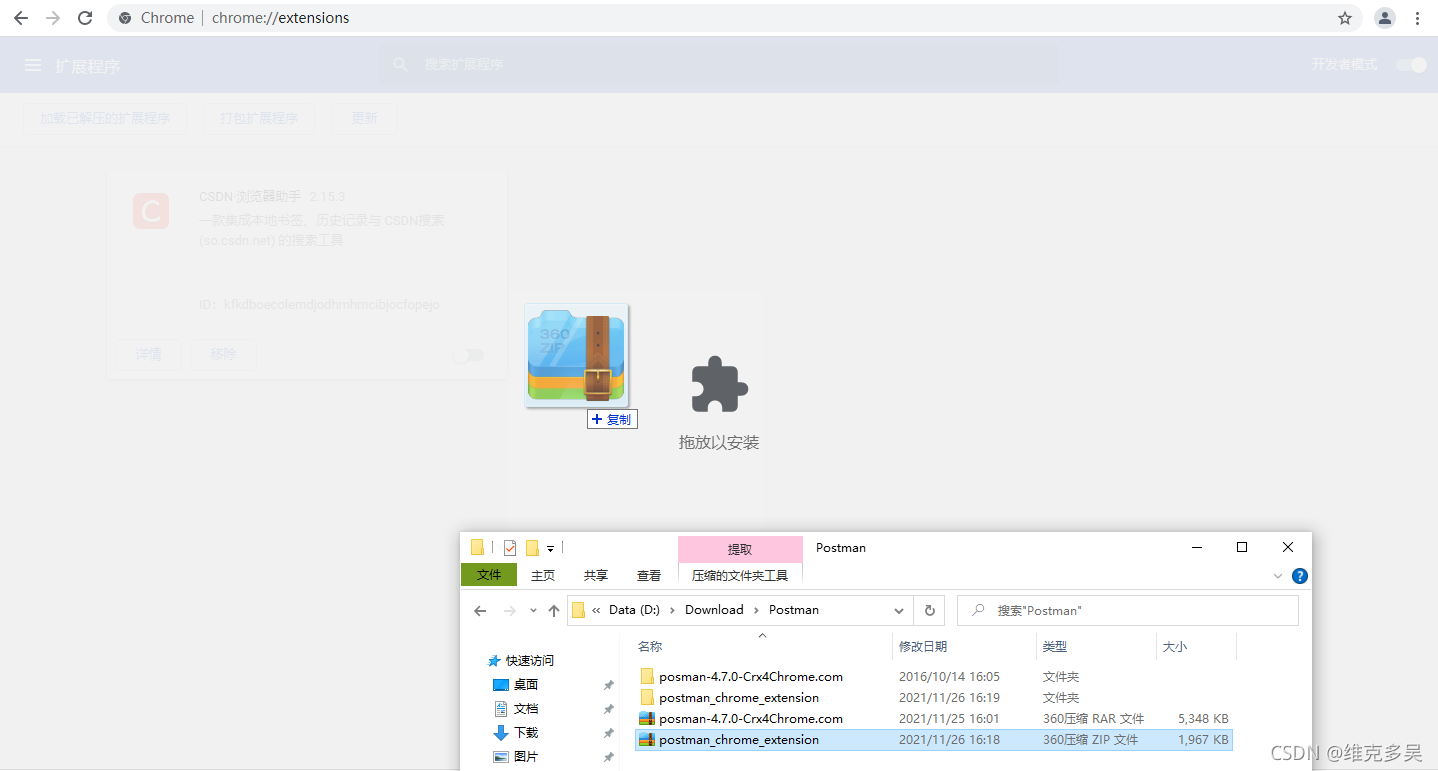1438x771 pixels.
Task: Open the quick access toolbar customize dropdown
Action: point(550,548)
